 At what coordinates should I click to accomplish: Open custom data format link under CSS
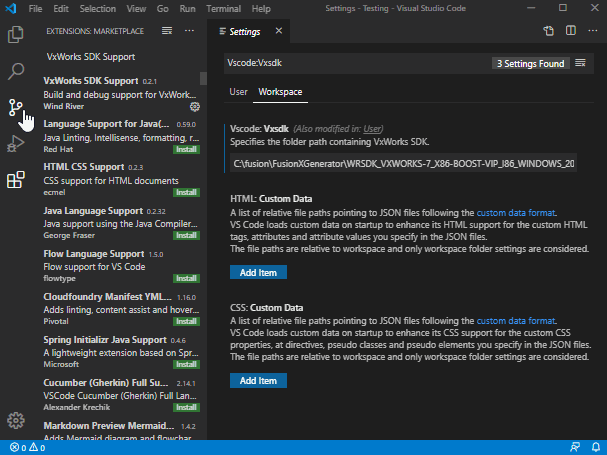click(516, 321)
